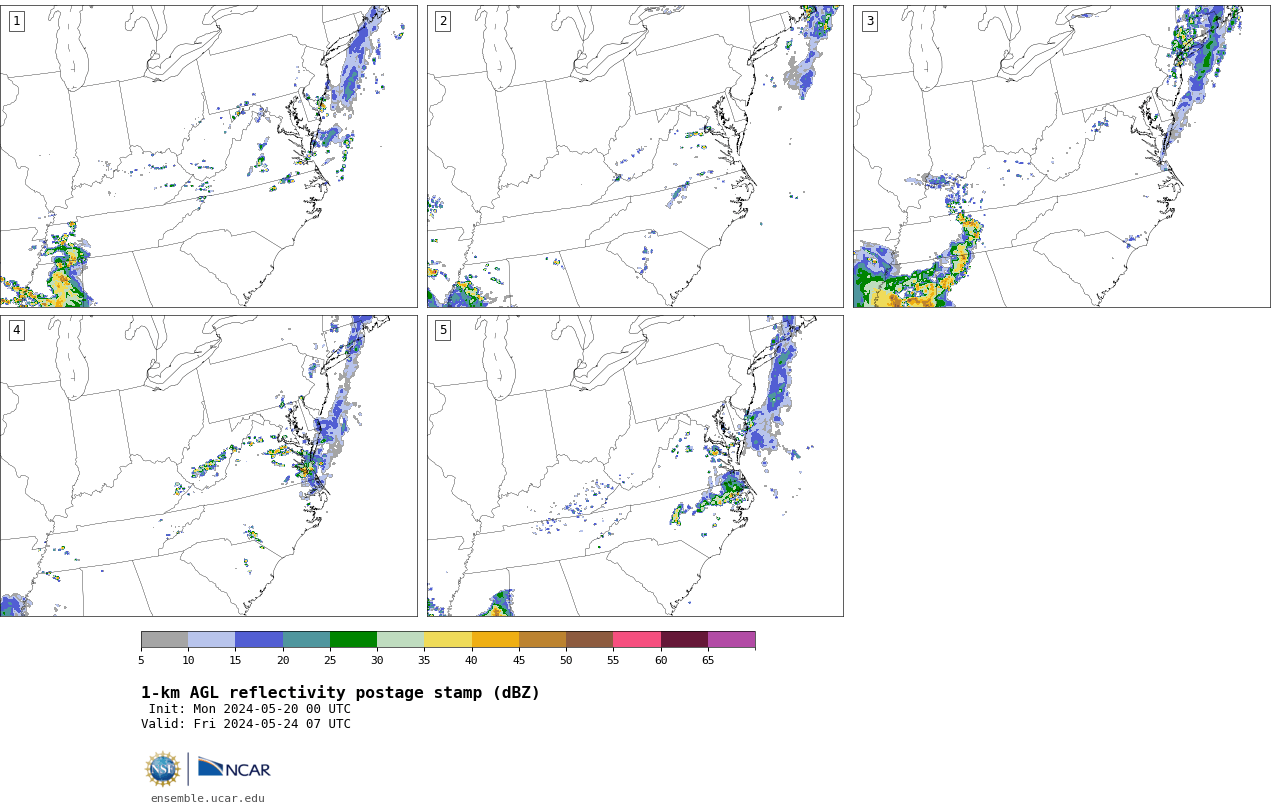Screen dimensions: 1280x809
Task: Click the 'Init: Mon 2024-05-20 00 UTC' text
Action: (250, 709)
